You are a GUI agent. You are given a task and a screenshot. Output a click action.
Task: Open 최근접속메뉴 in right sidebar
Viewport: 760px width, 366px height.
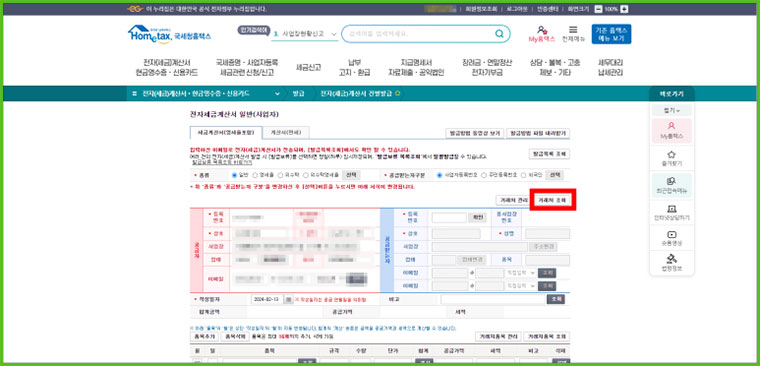pyautogui.click(x=671, y=186)
